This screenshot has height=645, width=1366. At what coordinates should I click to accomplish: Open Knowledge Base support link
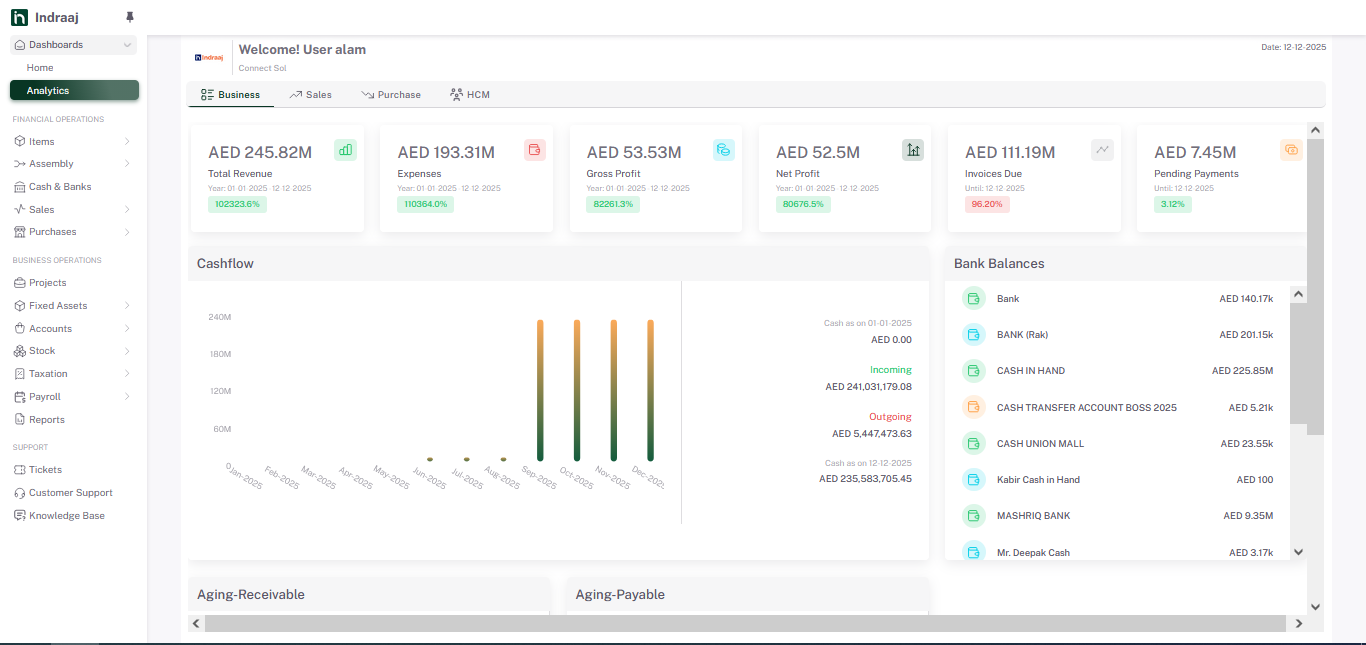click(66, 516)
